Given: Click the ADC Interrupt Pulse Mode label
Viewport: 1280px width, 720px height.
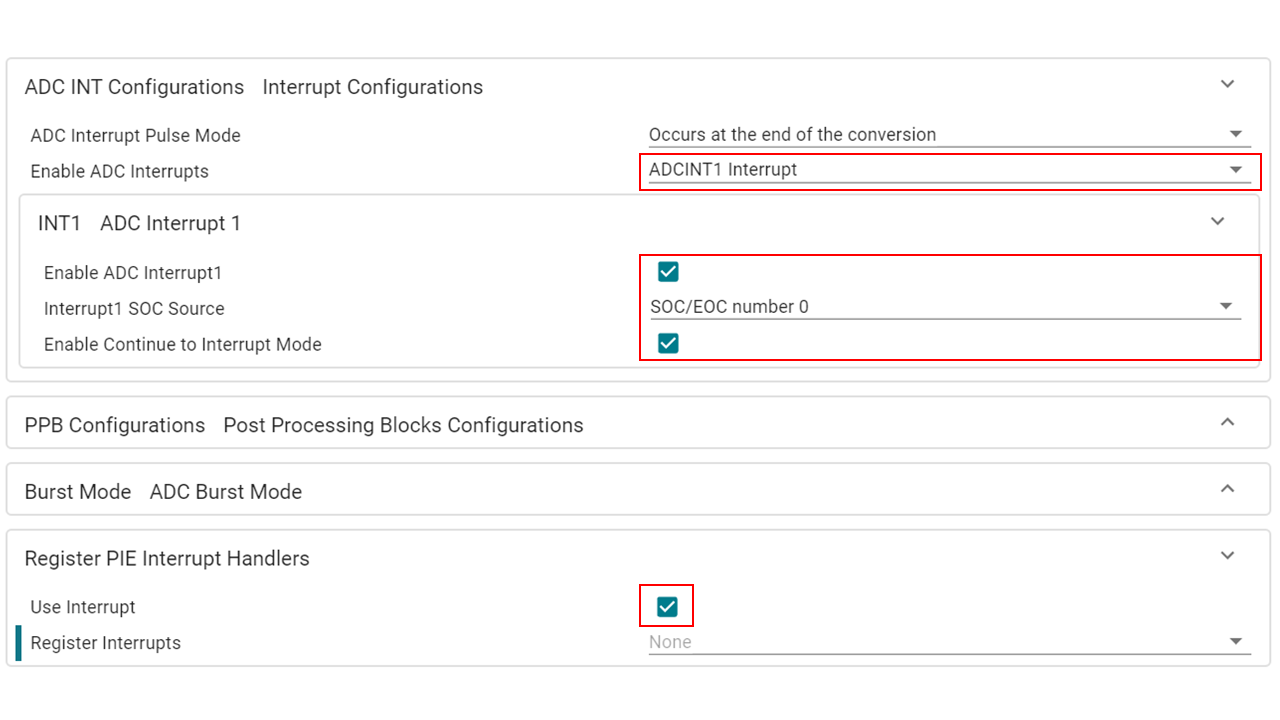Looking at the screenshot, I should pos(135,135).
